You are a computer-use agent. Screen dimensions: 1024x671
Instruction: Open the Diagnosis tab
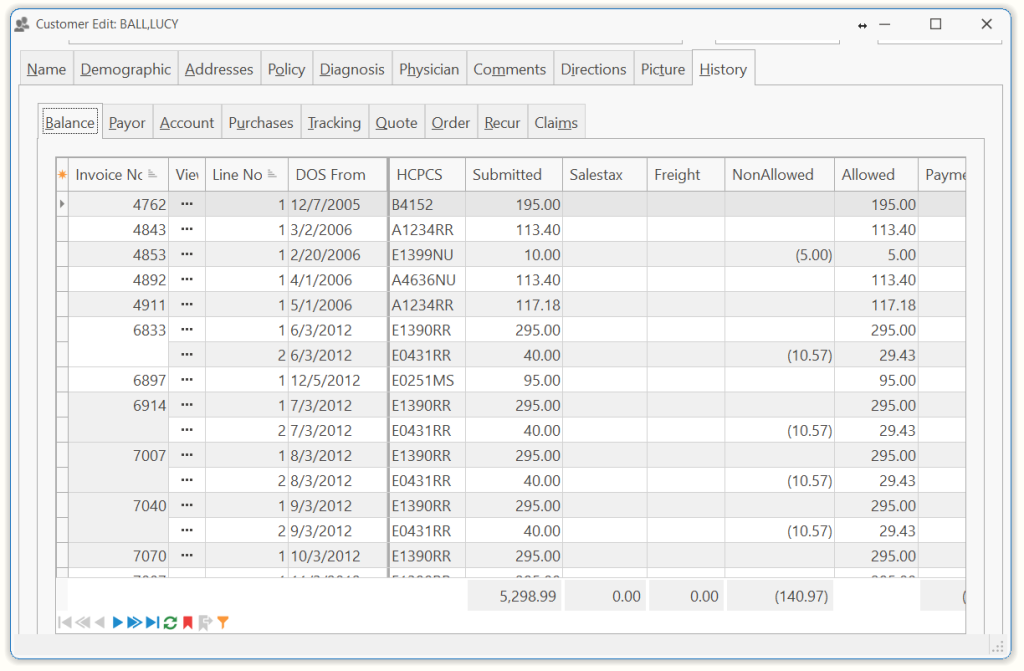pyautogui.click(x=352, y=69)
